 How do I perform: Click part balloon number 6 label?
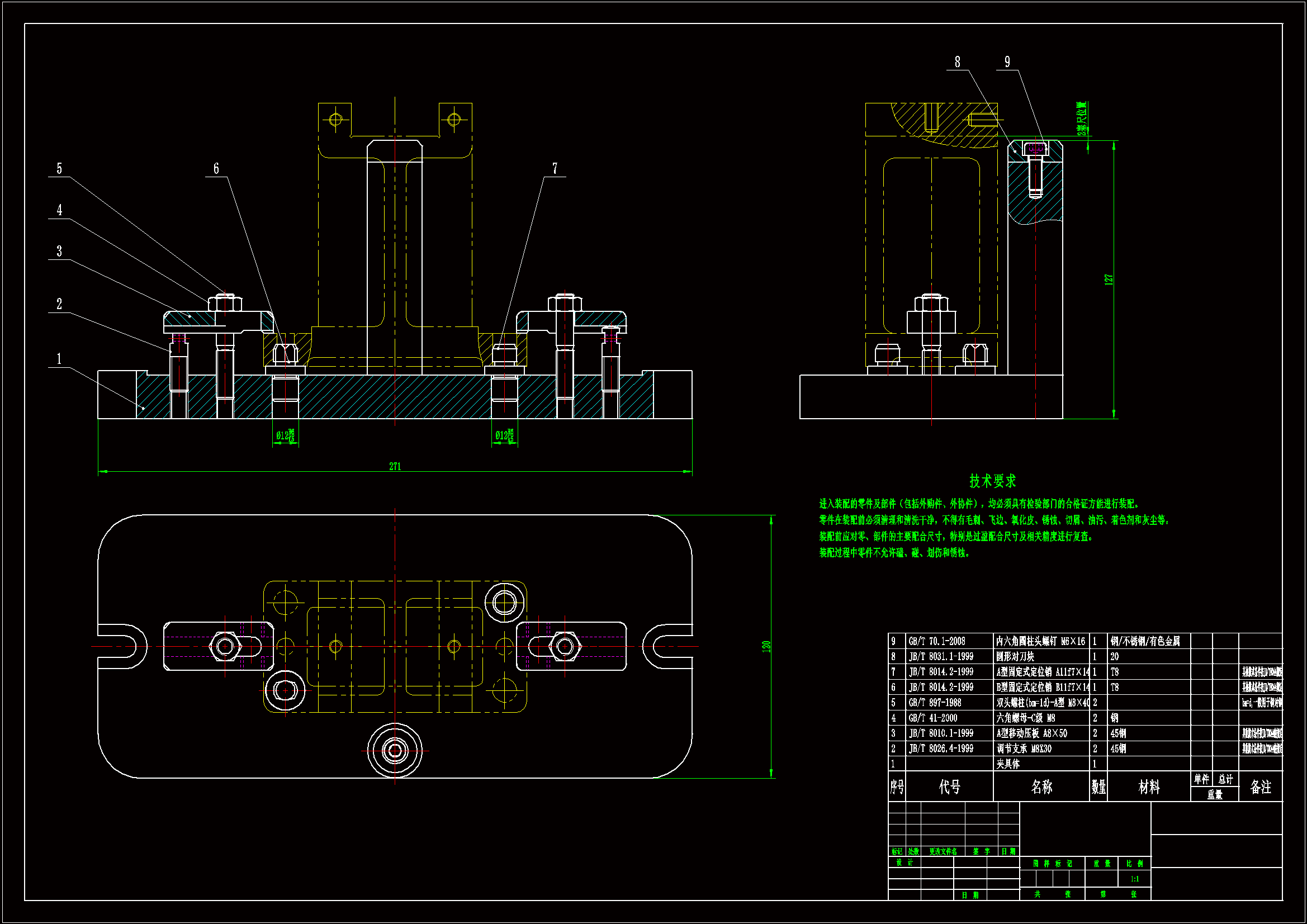click(x=216, y=168)
